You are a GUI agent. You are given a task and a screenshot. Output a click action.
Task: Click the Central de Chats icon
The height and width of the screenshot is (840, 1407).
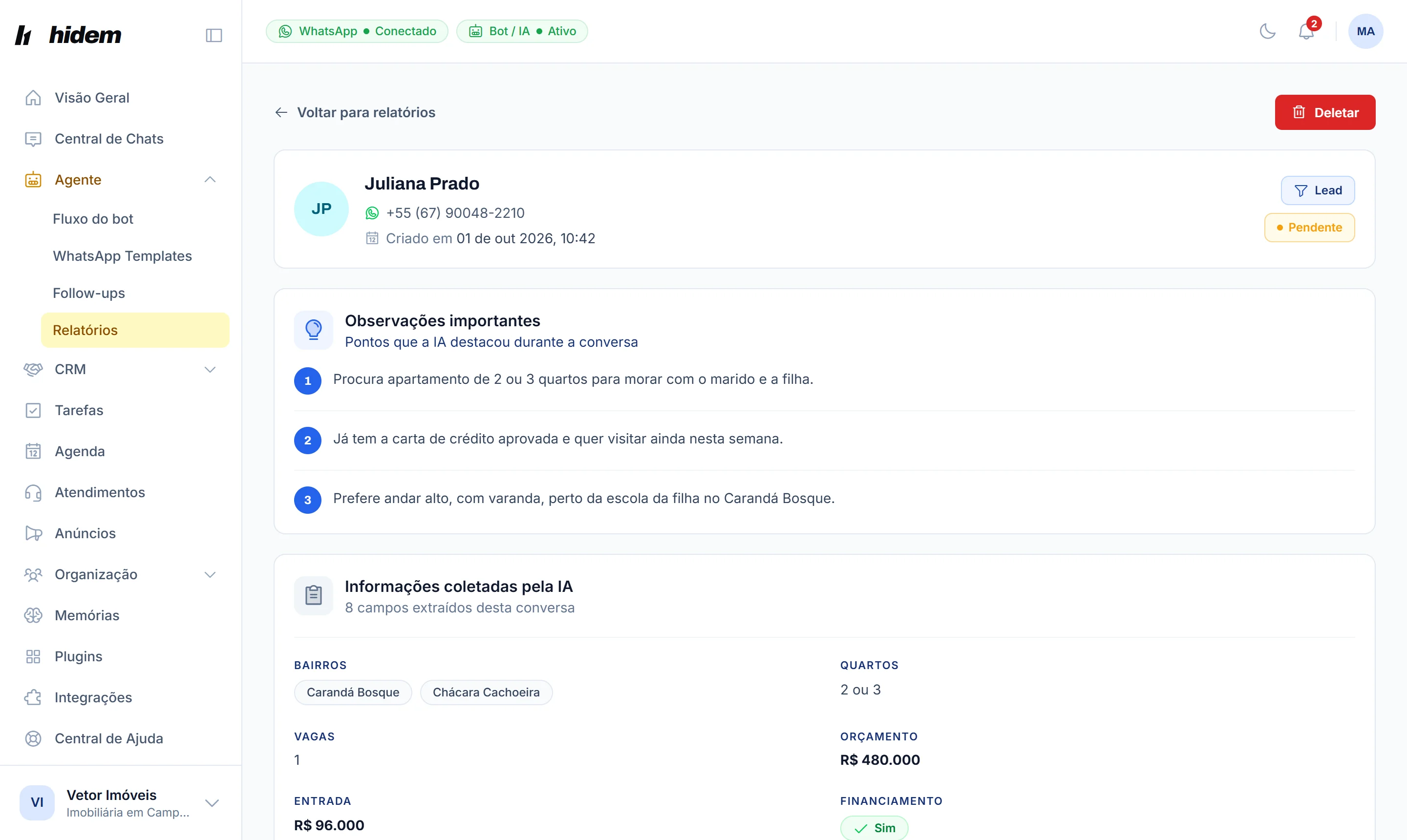tap(33, 139)
